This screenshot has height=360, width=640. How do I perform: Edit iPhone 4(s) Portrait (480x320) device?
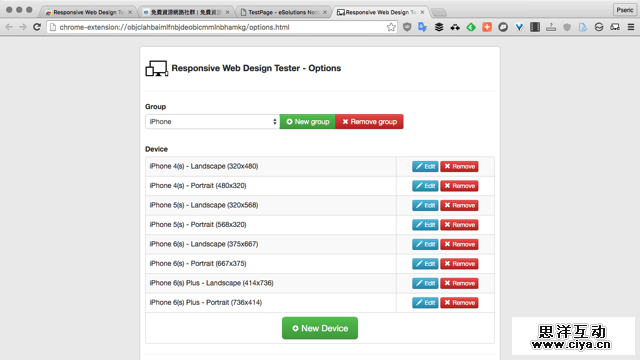tap(425, 186)
